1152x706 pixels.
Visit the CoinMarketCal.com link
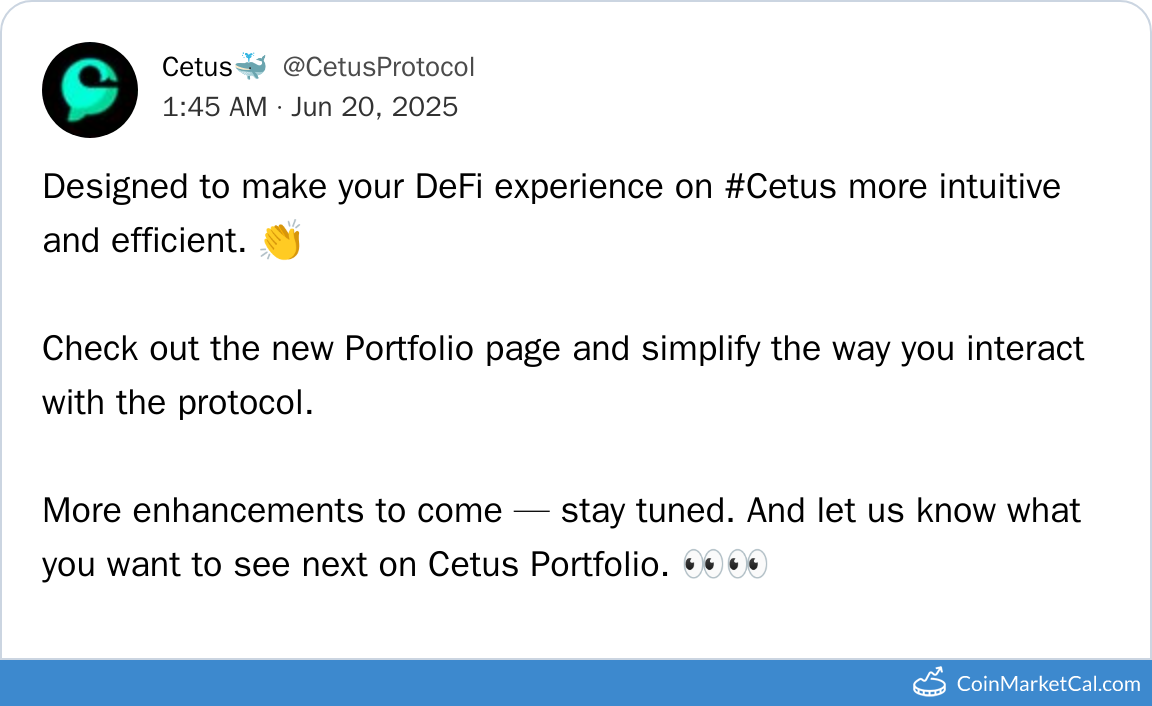(1048, 684)
